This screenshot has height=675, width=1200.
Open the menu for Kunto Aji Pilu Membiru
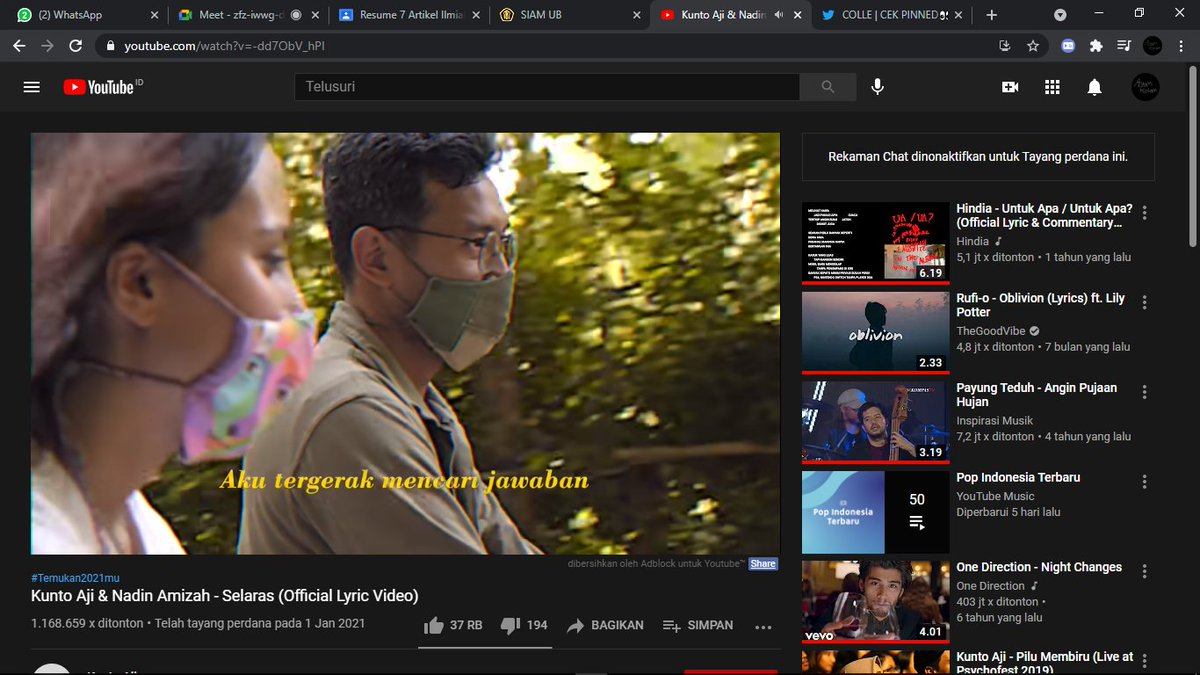coord(1145,661)
